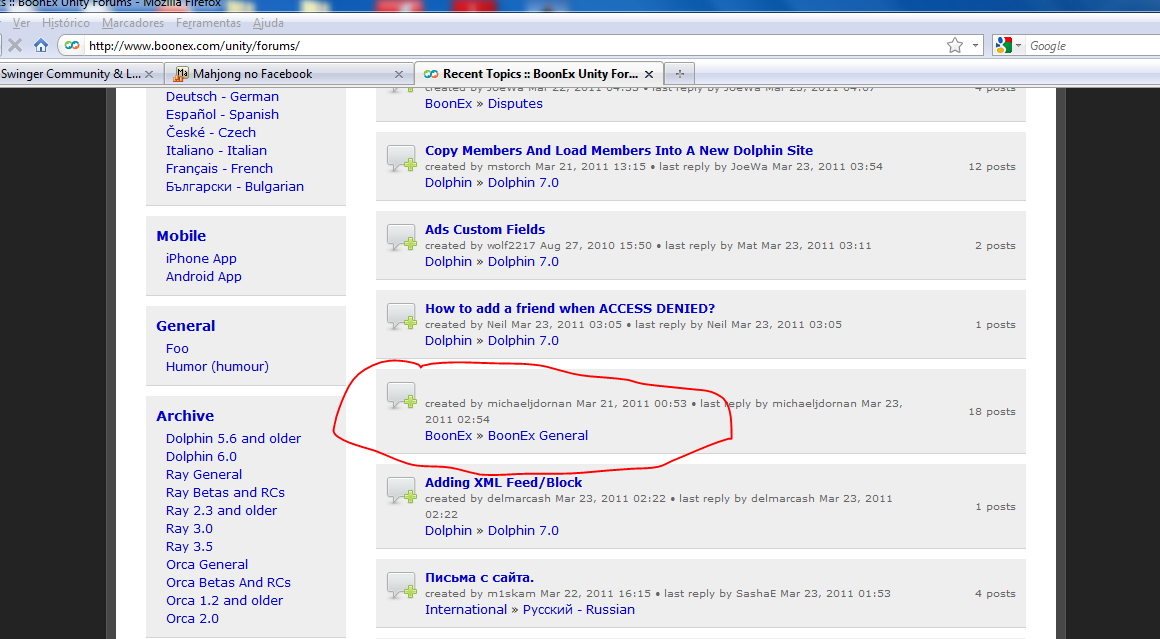Open the Ferramentas menu
The image size is (1160, 639).
209,23
